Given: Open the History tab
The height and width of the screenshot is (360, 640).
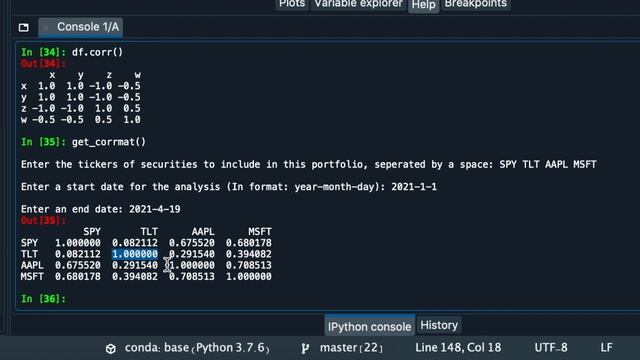Looking at the screenshot, I should point(439,325).
